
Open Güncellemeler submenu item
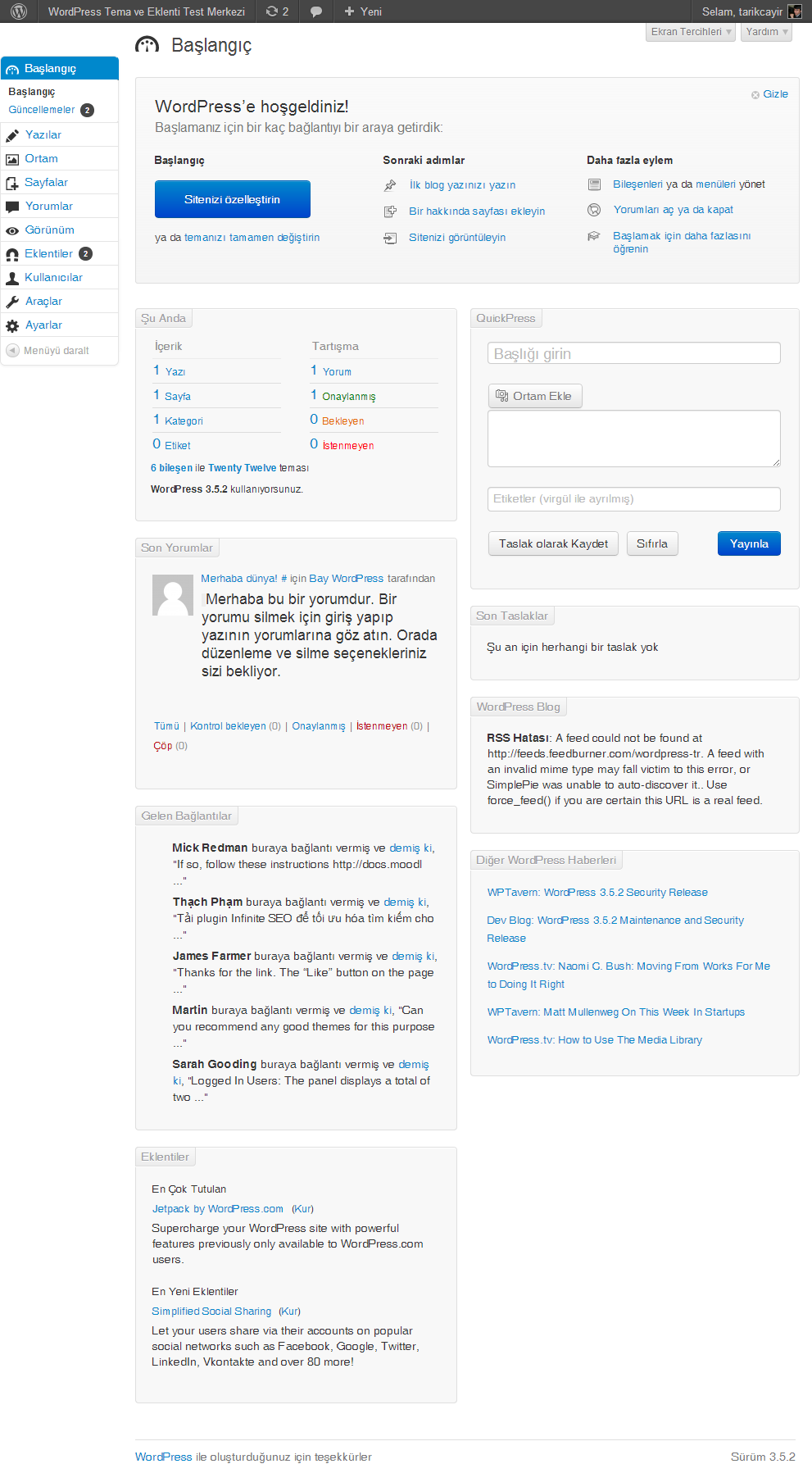pyautogui.click(x=42, y=110)
